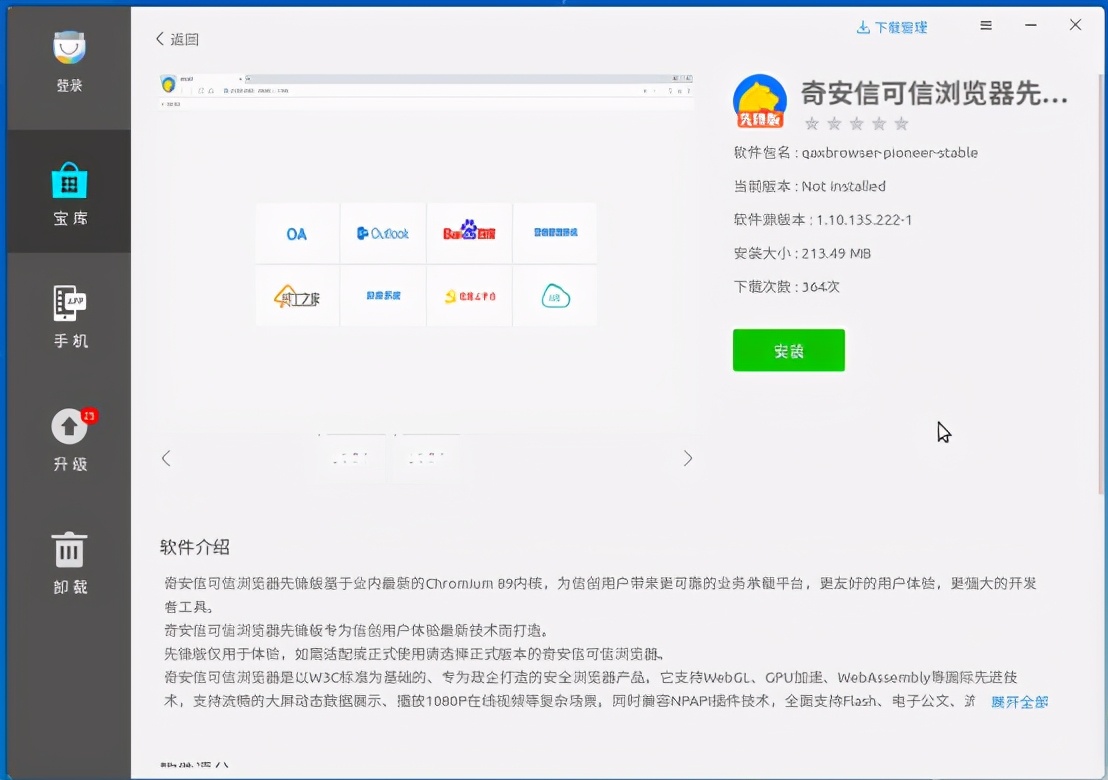Open the 卸载 uninstall section

(x=69, y=562)
